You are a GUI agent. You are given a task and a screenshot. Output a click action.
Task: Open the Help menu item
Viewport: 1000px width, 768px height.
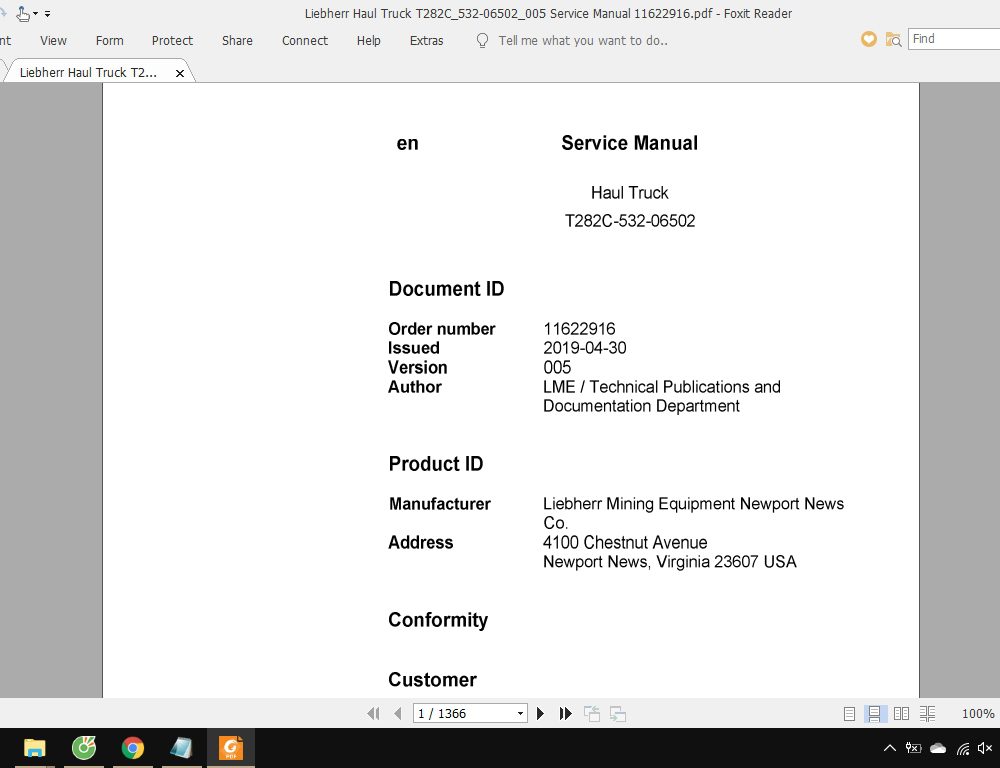point(368,40)
